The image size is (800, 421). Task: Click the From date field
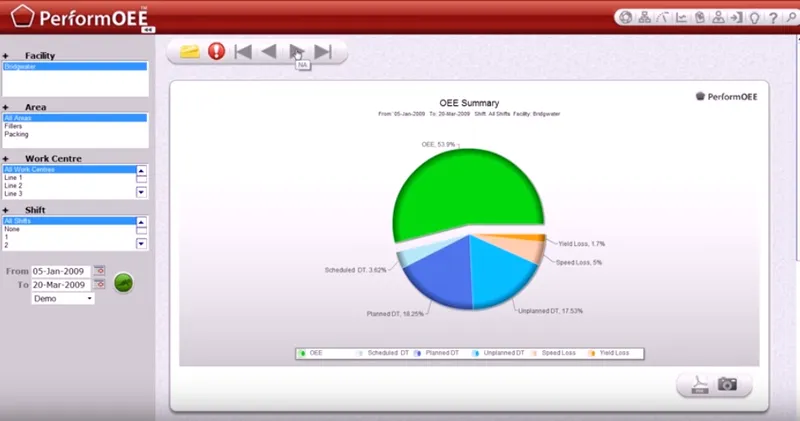click(x=61, y=271)
